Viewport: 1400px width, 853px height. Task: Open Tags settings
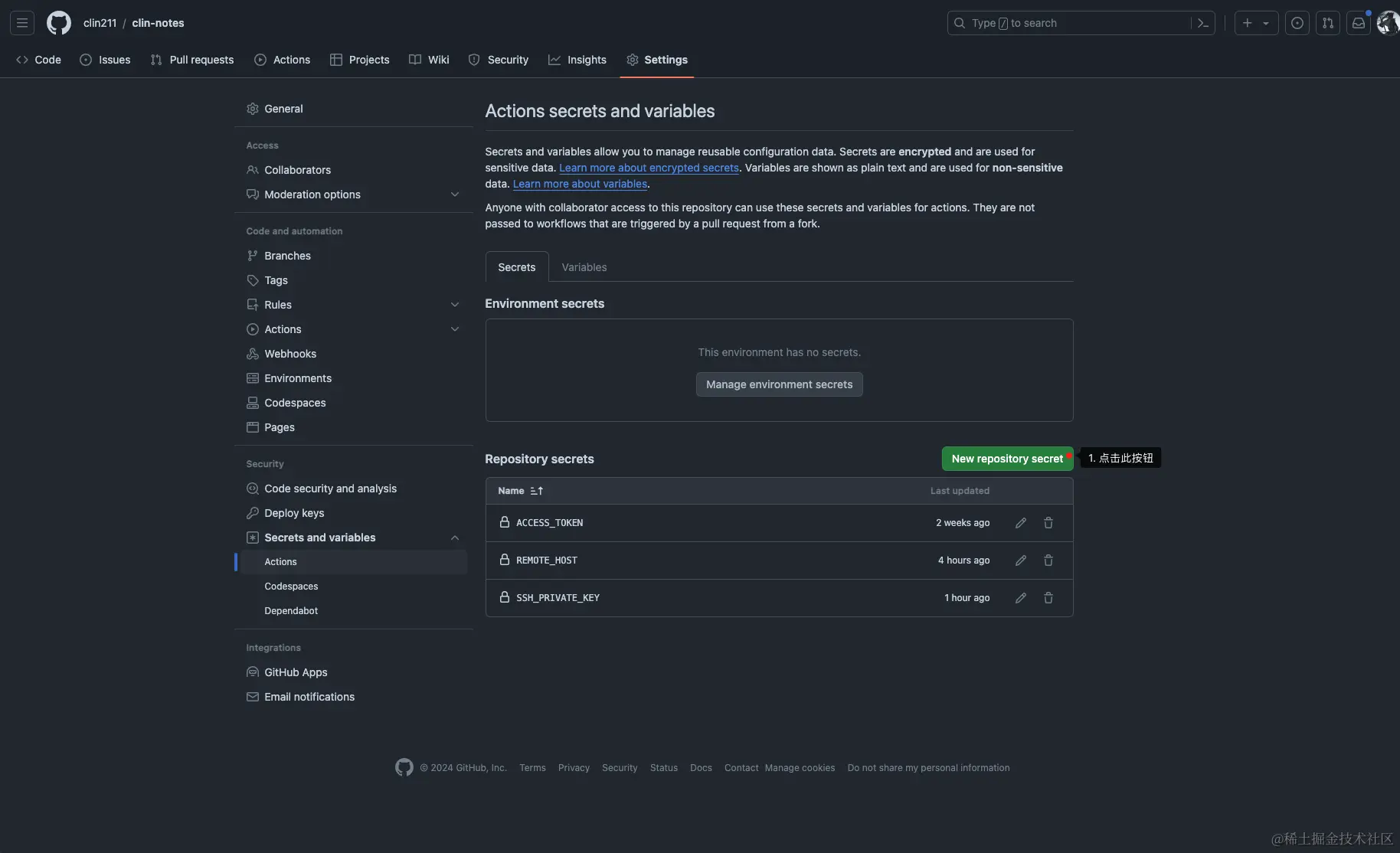(353, 280)
